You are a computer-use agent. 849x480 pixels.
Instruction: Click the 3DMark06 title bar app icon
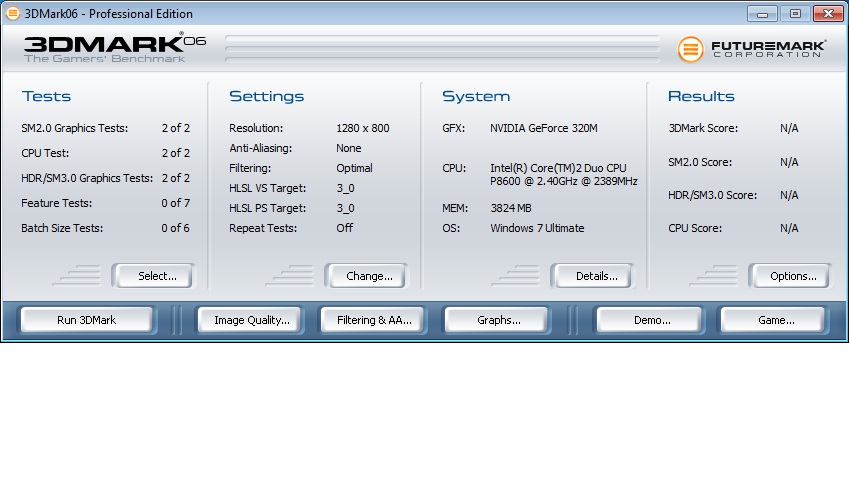point(12,14)
